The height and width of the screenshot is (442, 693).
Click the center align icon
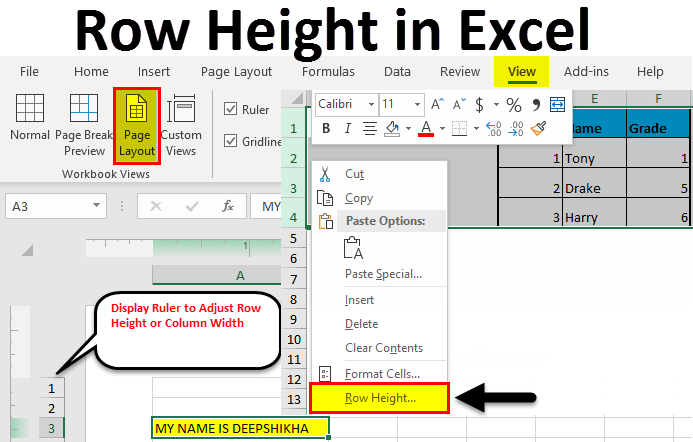click(x=369, y=128)
